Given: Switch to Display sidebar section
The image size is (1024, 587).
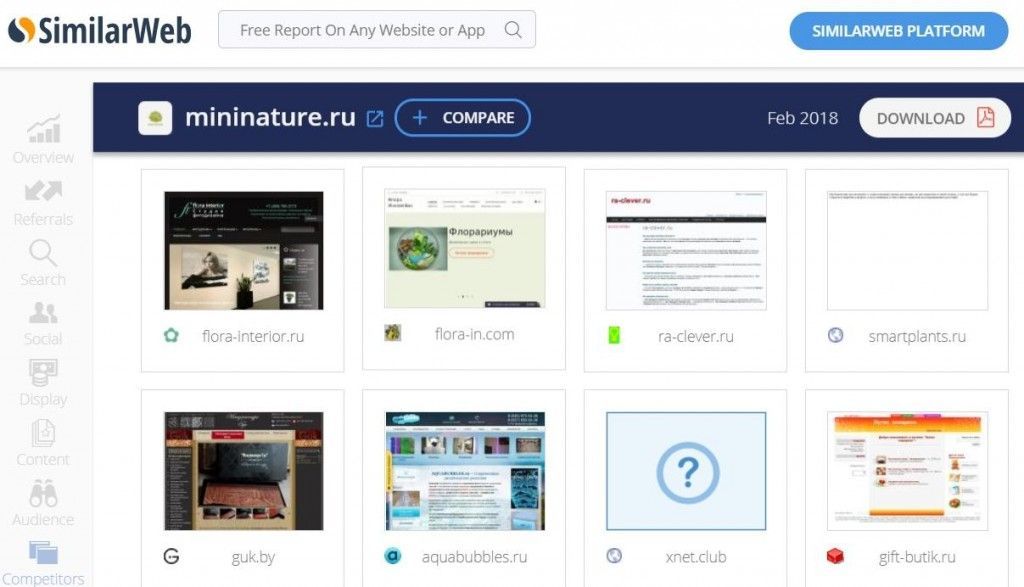Looking at the screenshot, I should pos(43,382).
